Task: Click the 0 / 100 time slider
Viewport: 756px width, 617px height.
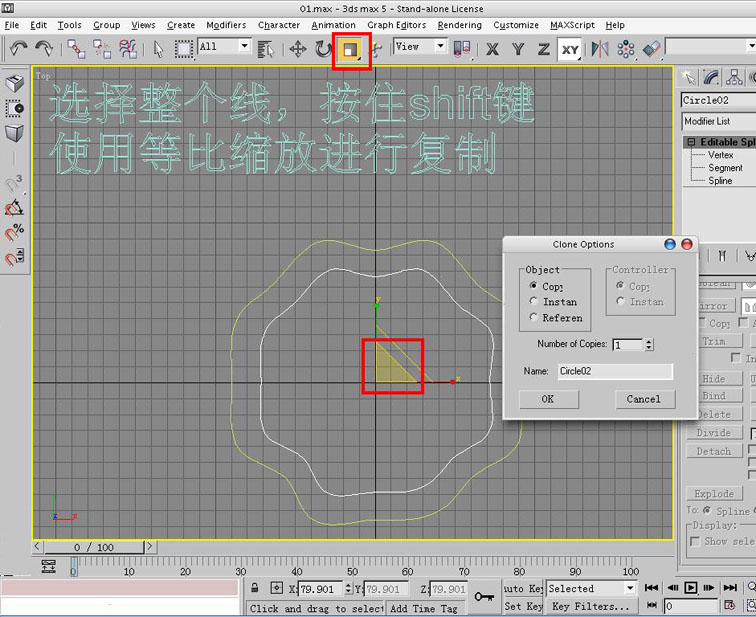Action: [94, 547]
